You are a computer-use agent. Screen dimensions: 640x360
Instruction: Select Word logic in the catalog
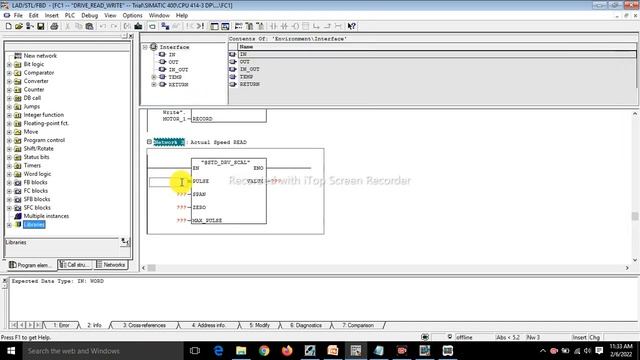(x=37, y=174)
